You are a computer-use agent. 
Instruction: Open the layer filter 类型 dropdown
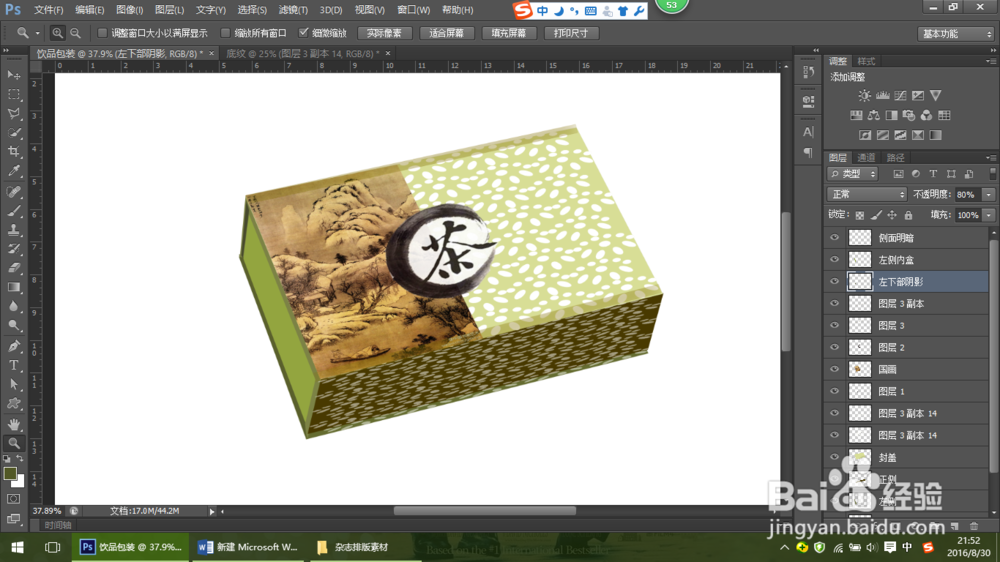(x=853, y=174)
